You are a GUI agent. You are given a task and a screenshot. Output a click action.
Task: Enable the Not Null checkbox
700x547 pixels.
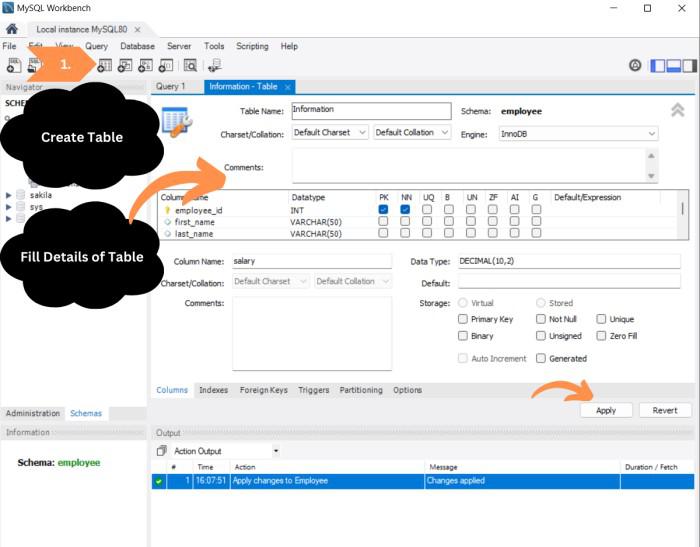[541, 319]
